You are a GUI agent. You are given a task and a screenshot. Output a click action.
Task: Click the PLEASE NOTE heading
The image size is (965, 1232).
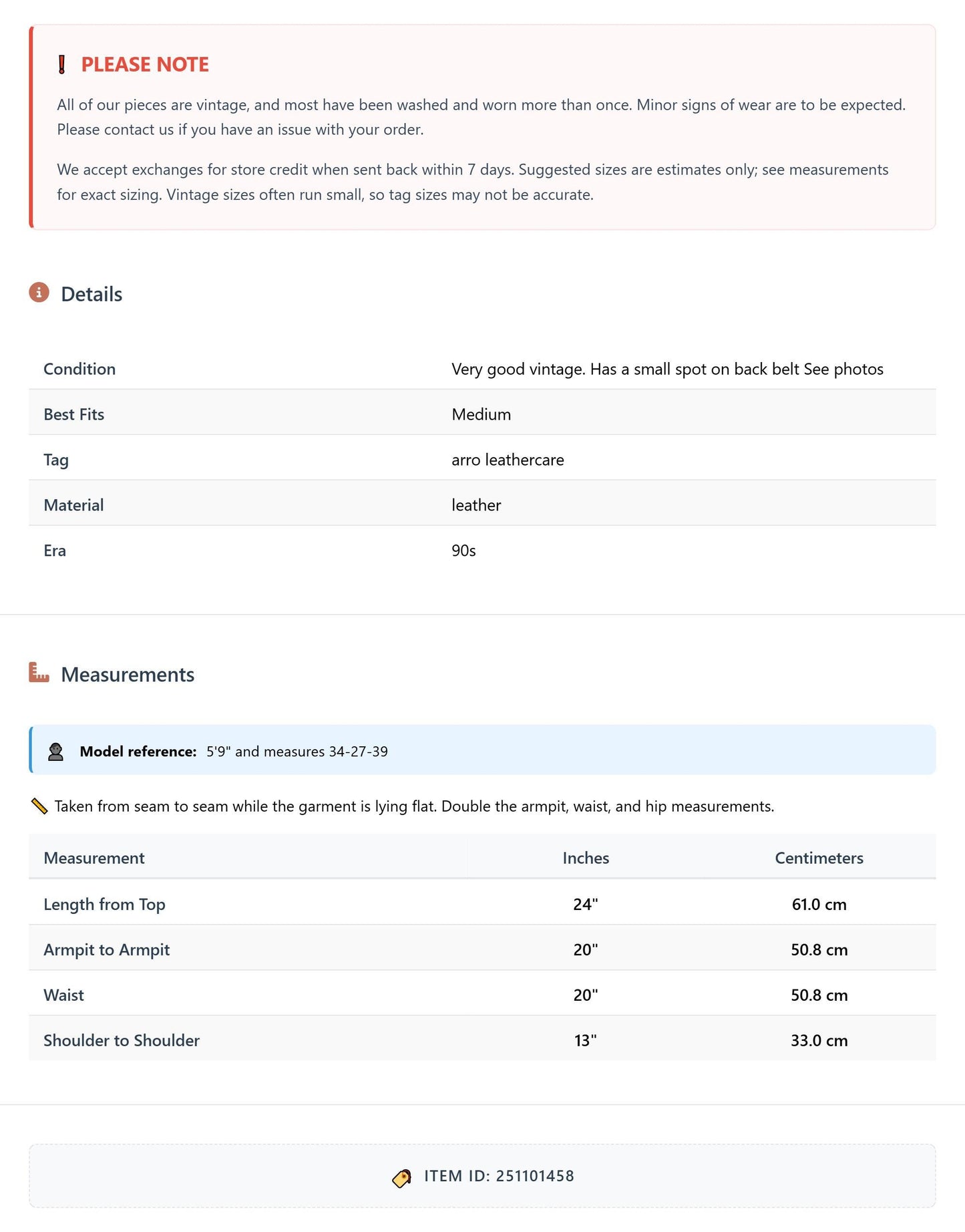click(x=145, y=65)
